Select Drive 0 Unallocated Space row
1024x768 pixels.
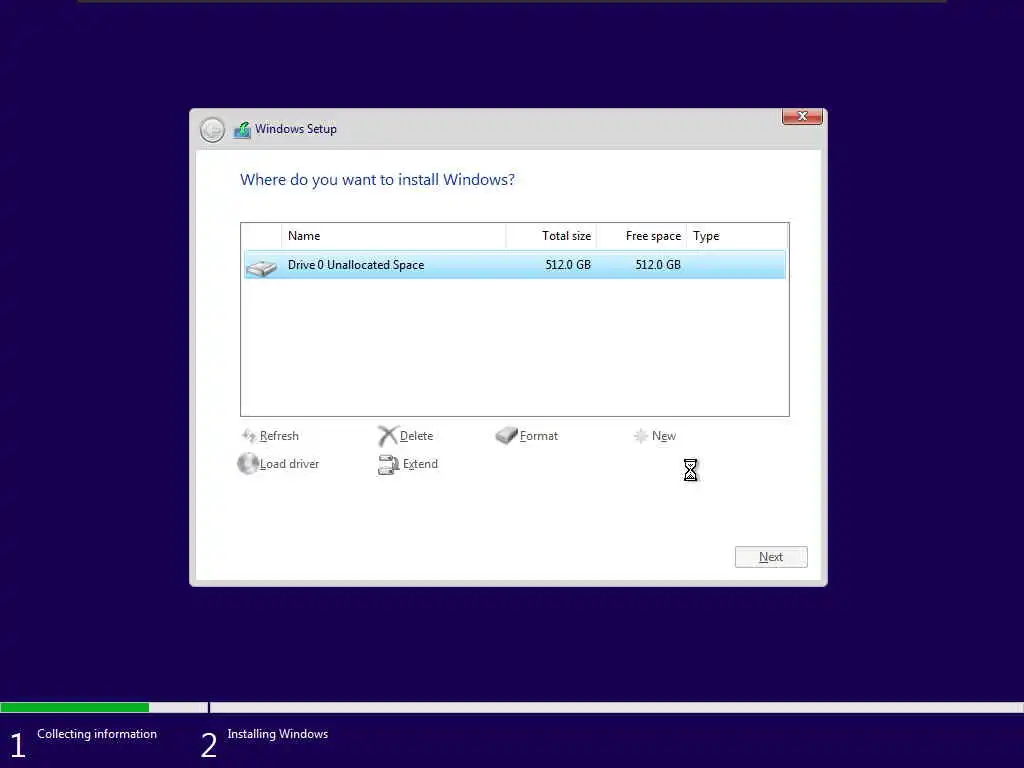pos(515,264)
